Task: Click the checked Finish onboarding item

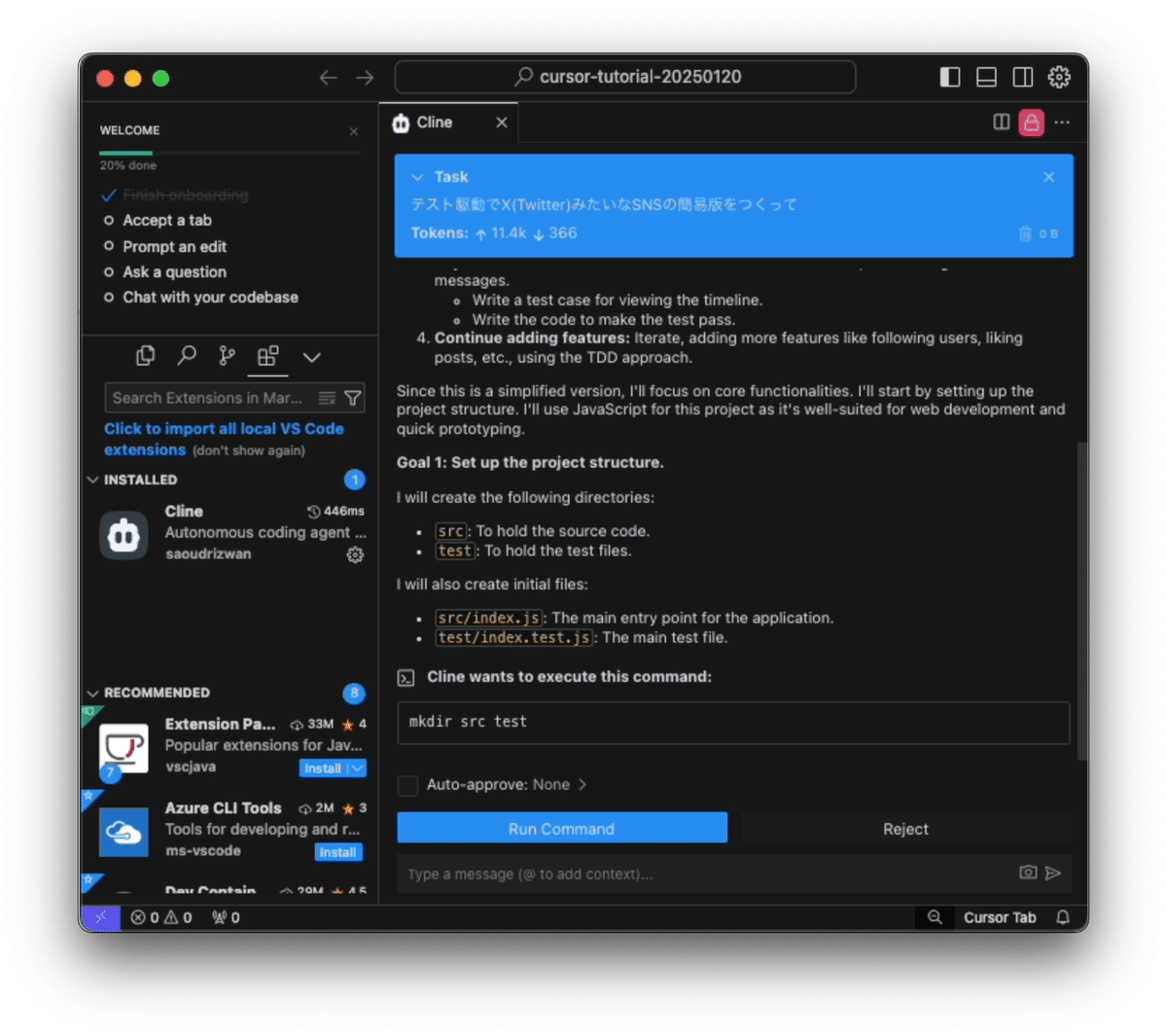Action: [175, 196]
